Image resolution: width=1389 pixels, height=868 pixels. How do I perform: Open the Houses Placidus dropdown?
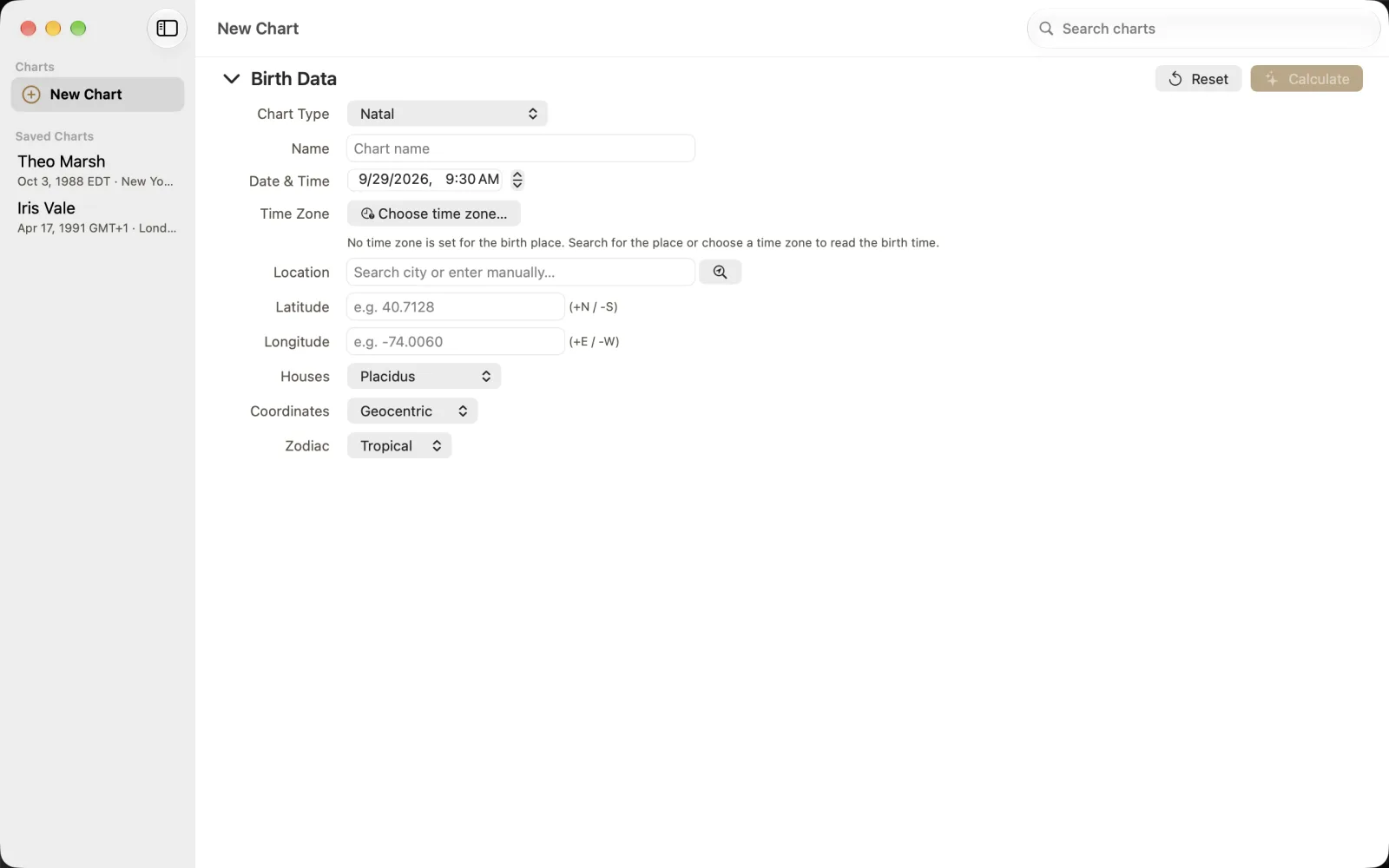424,376
